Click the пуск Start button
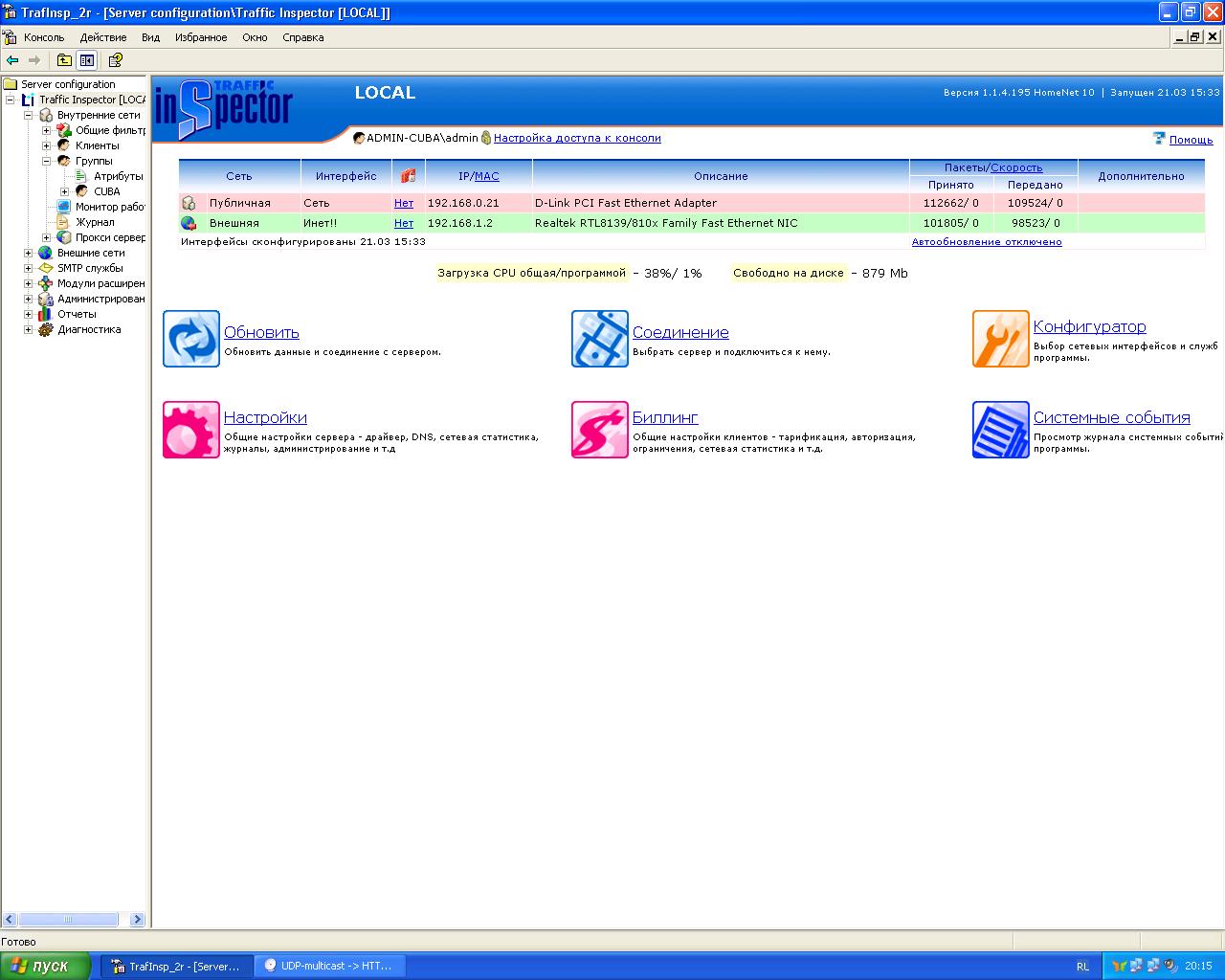Viewport: 1225px width, 980px height. click(x=46, y=966)
